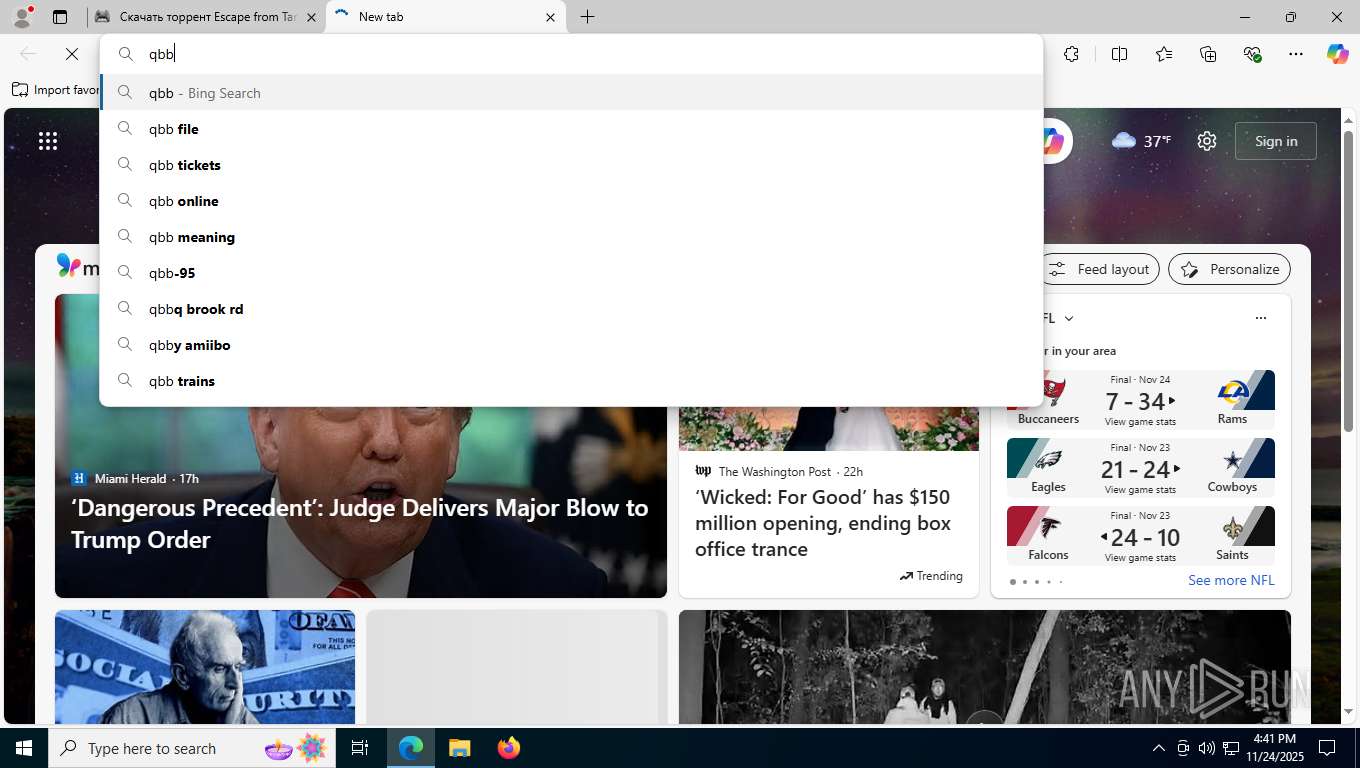Select the qbb - Bing Search suggestion
1360x768 pixels.
(x=571, y=93)
